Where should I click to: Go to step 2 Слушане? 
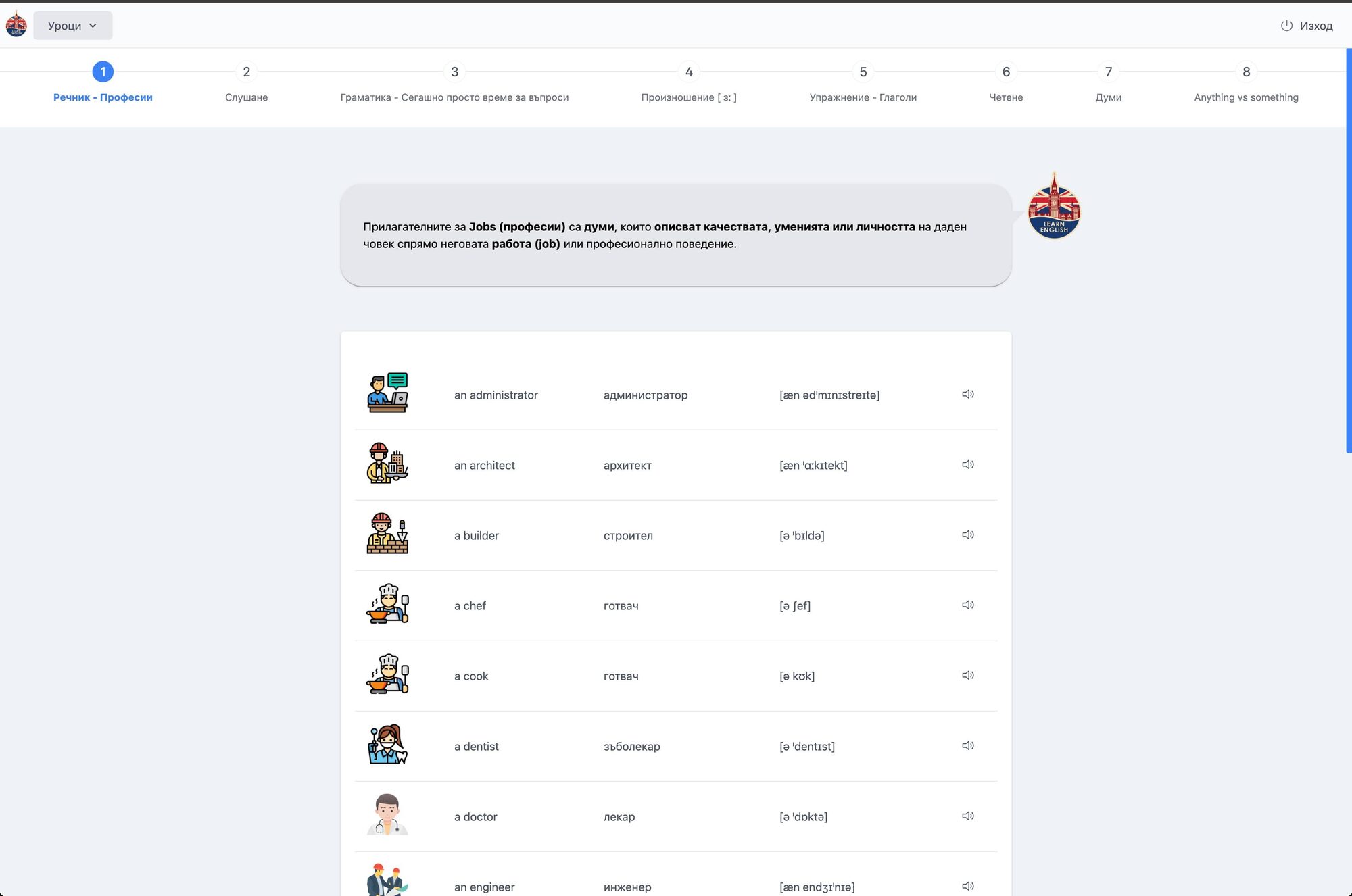(246, 72)
